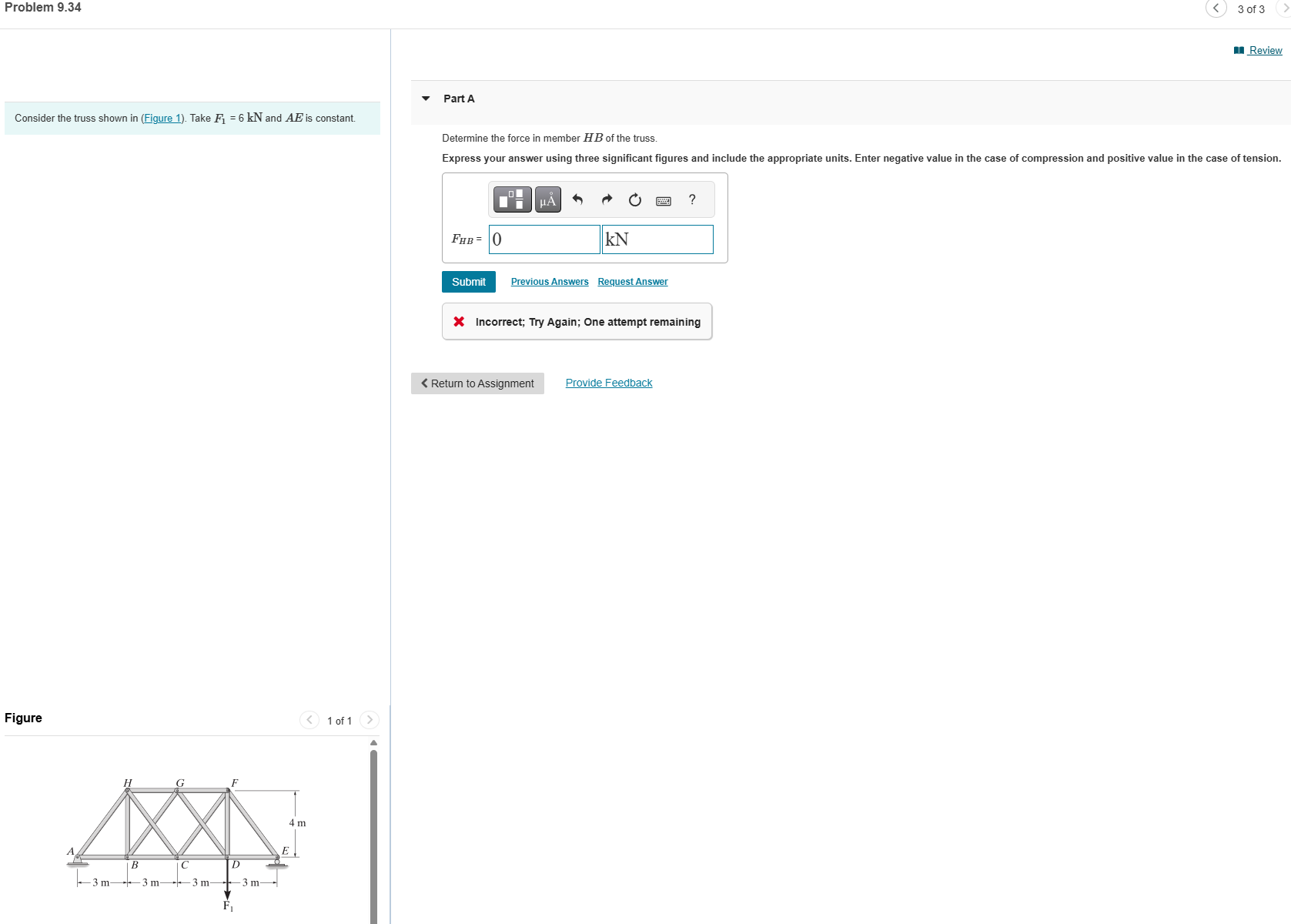Return to Assignment
The width and height of the screenshot is (1291, 924).
(477, 383)
